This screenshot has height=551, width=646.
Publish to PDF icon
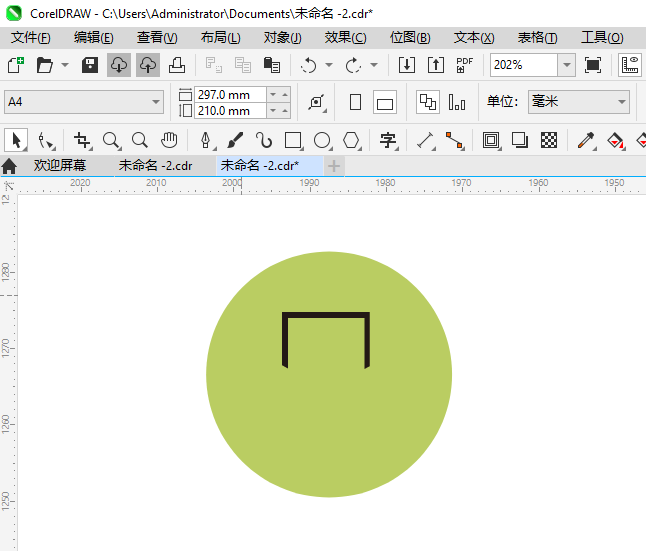click(464, 65)
